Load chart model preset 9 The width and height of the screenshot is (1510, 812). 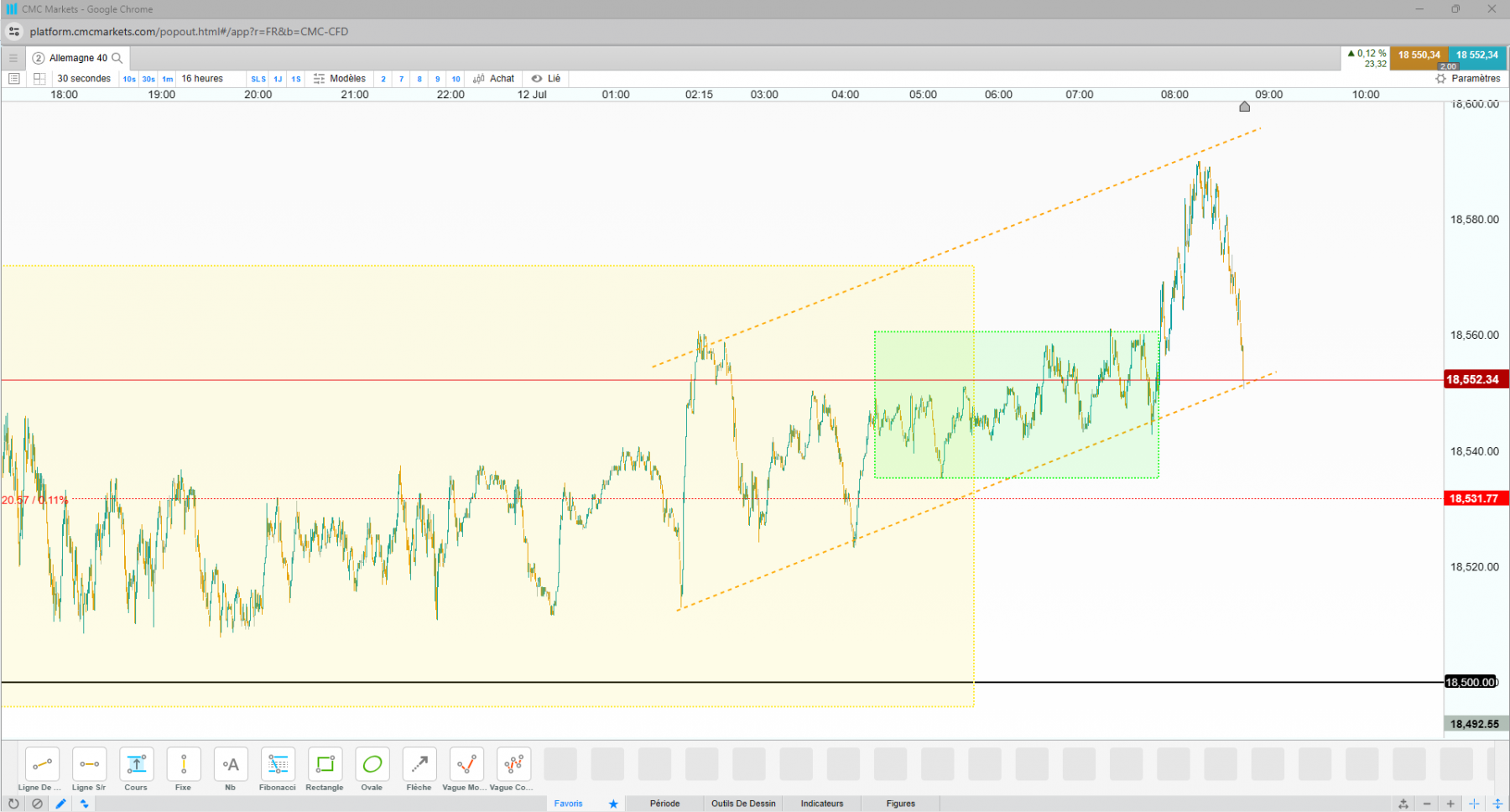(438, 79)
